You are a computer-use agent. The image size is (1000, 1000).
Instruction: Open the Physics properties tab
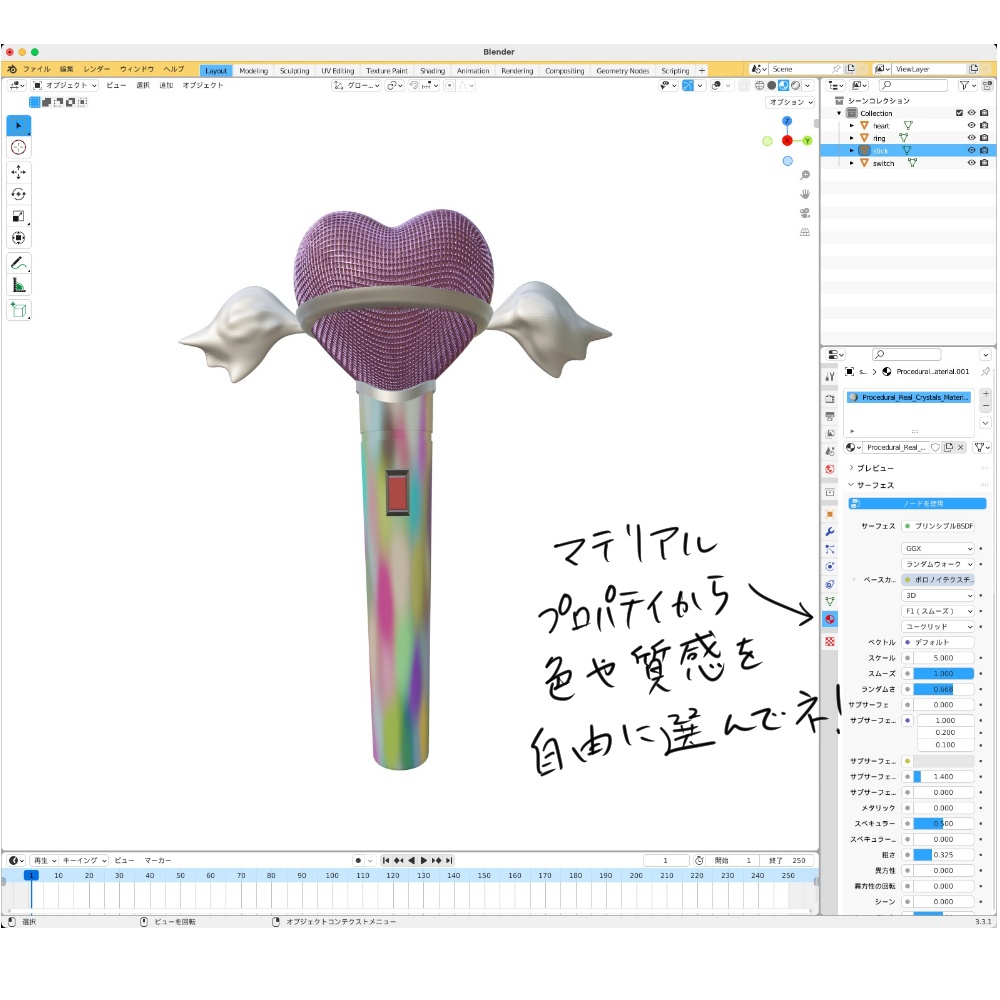tap(830, 567)
